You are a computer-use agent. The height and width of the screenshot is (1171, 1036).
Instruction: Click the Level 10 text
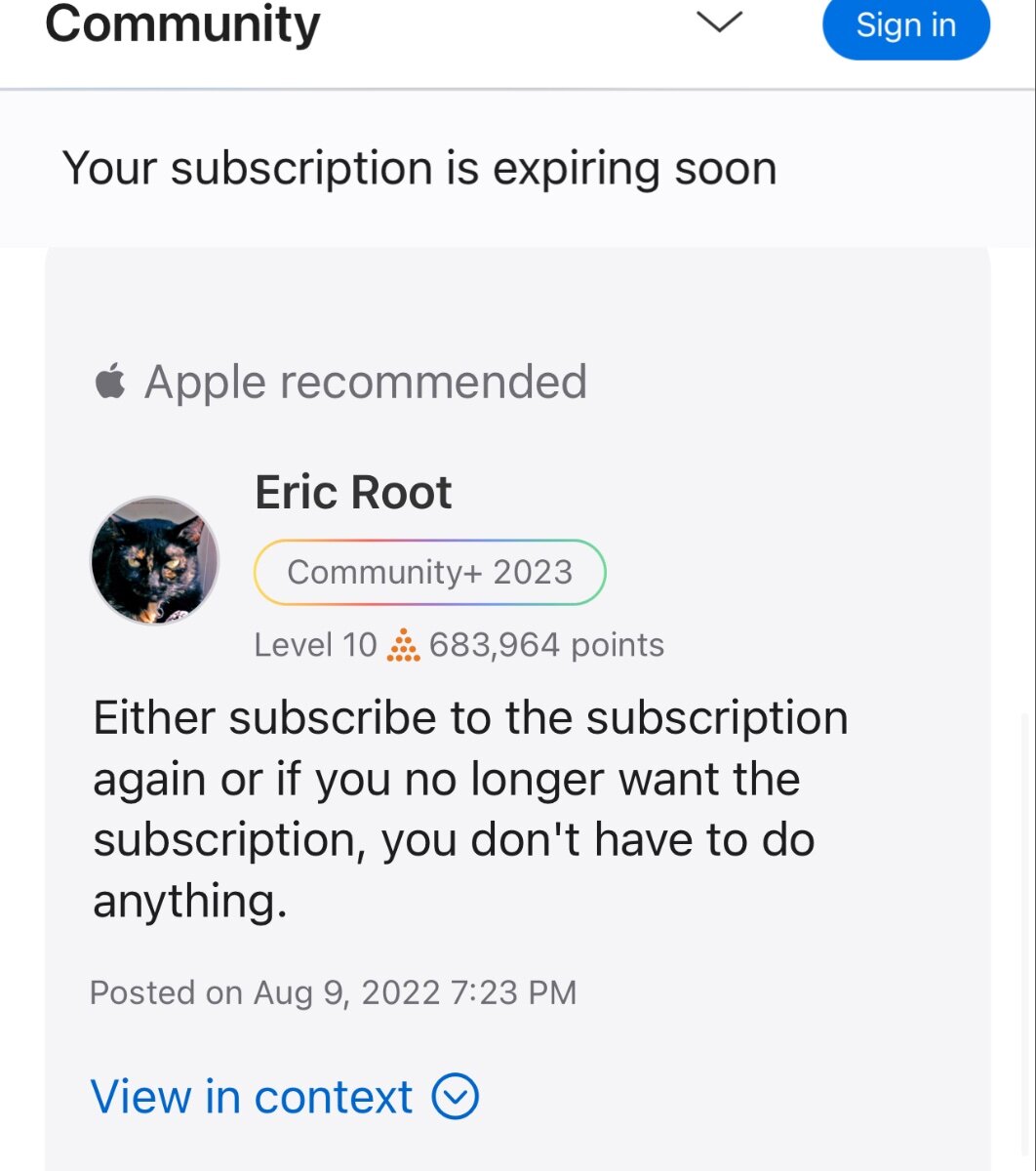pos(315,645)
